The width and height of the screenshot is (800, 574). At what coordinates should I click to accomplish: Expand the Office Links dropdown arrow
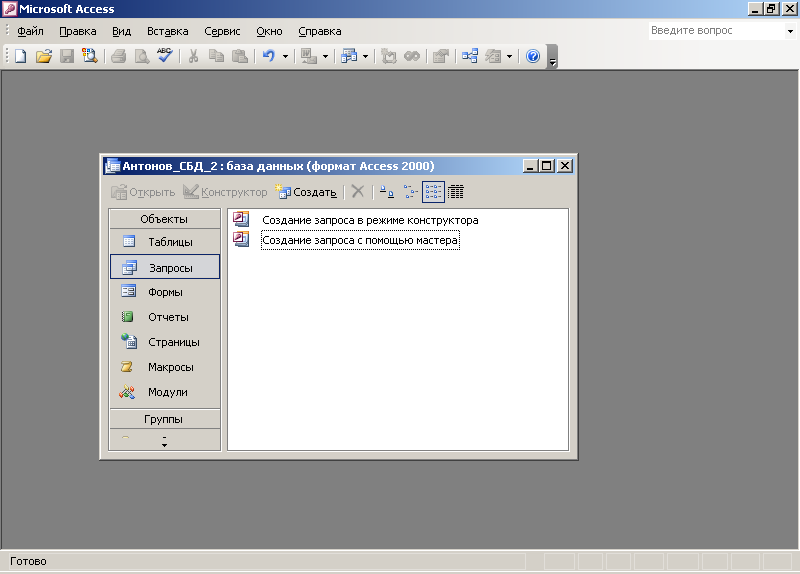pyautogui.click(x=325, y=56)
